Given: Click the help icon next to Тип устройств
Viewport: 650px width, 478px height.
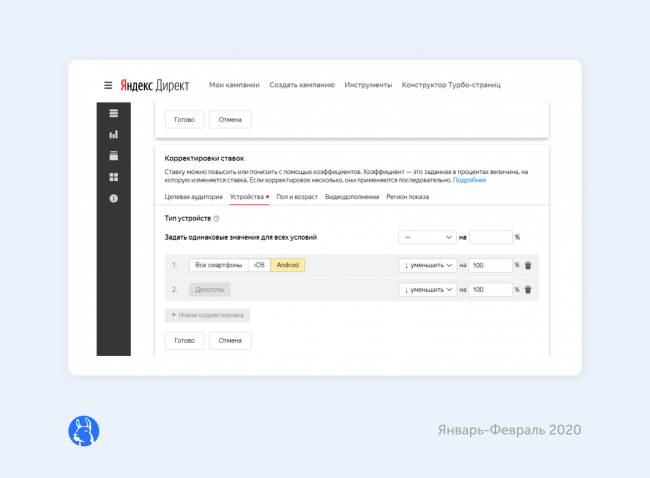Looking at the screenshot, I should coord(216,218).
